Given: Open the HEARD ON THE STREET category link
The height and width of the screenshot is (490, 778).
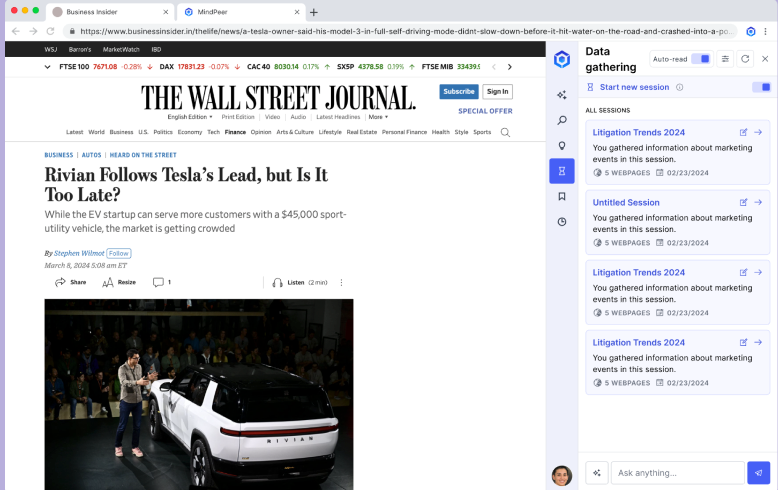Looking at the screenshot, I should 143,155.
